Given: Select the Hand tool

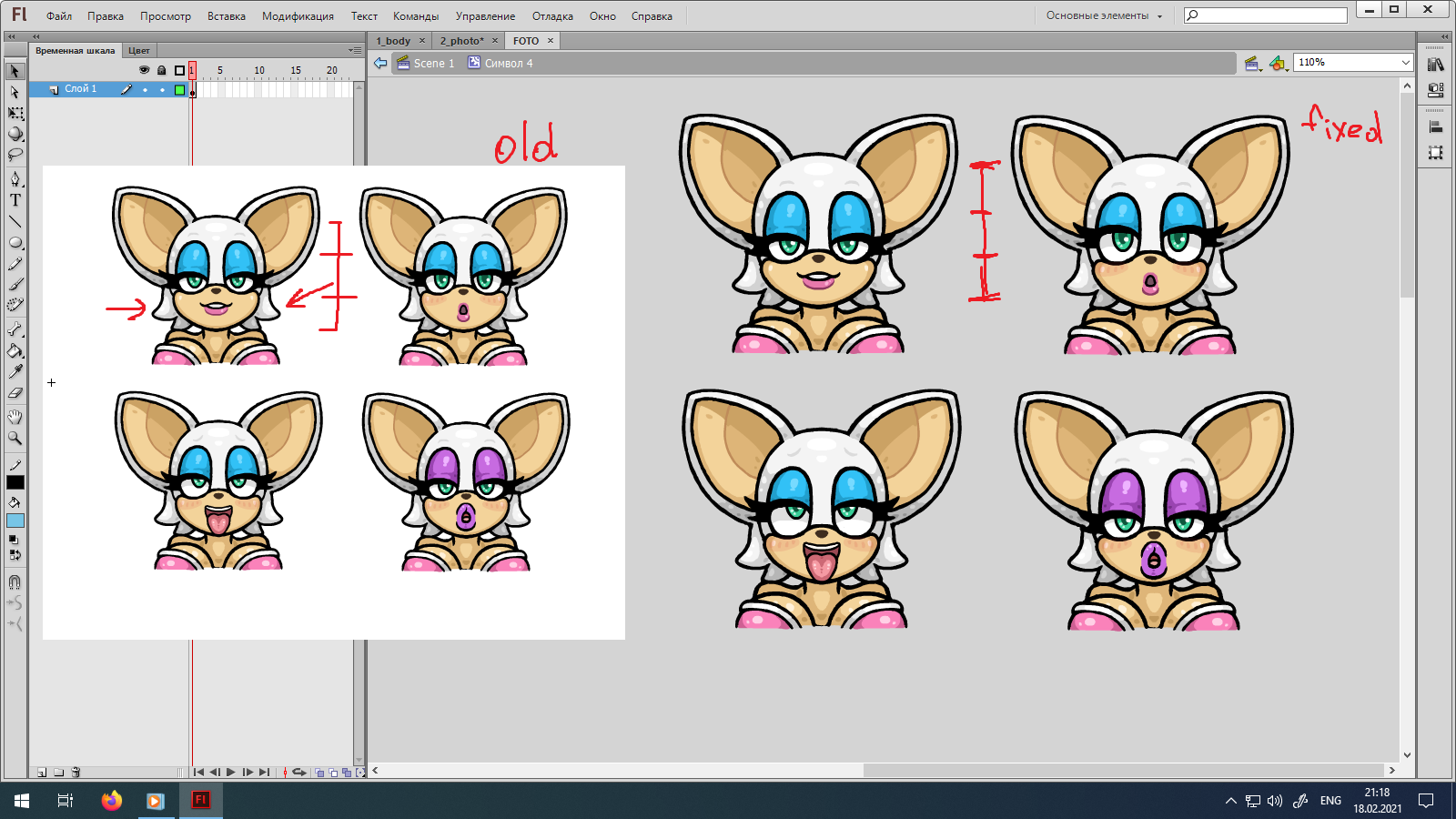Looking at the screenshot, I should 15,417.
